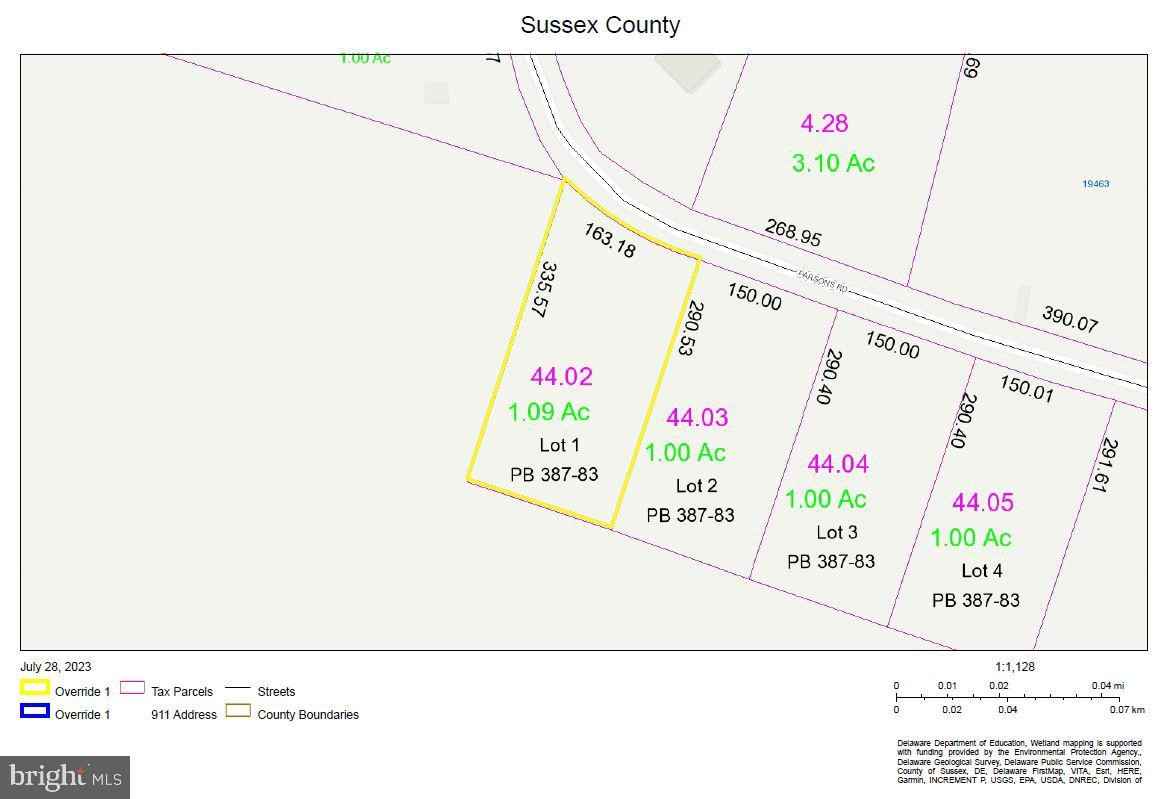
Task: Toggle the Tax Parcels layer label
Action: click(x=182, y=691)
